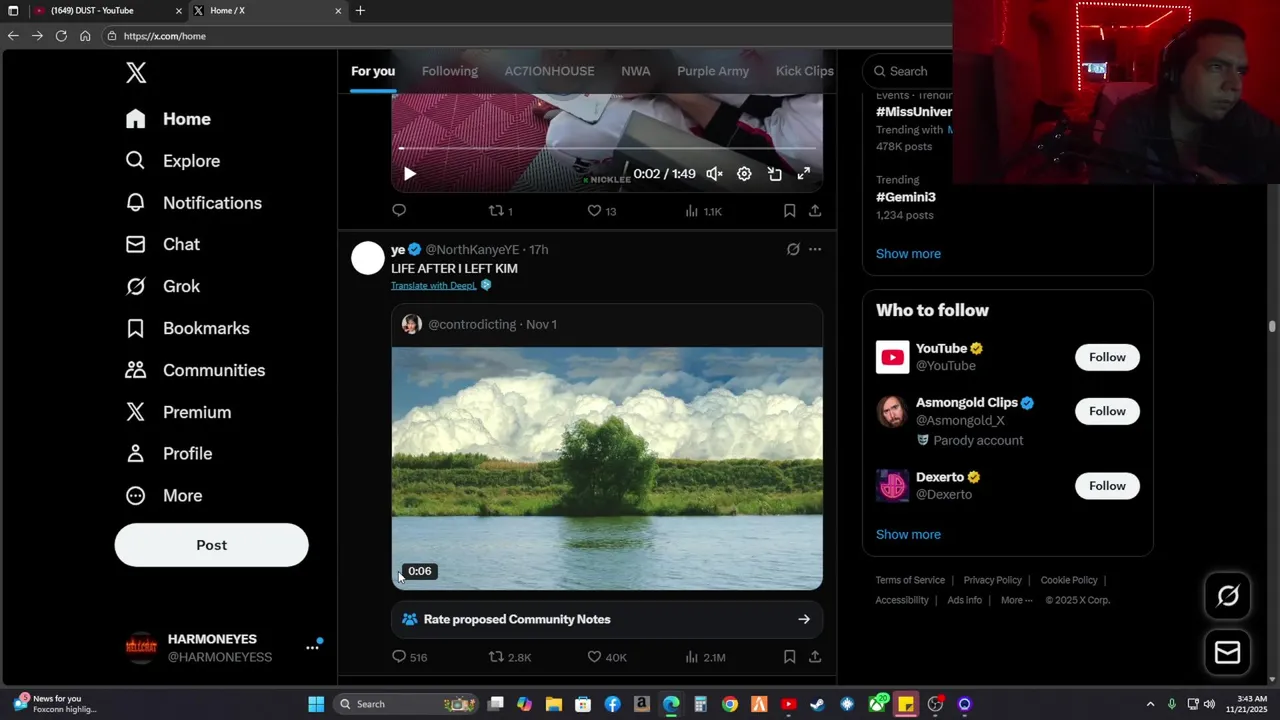Toggle picture-in-picture on the top video
The image size is (1280, 720).
[774, 174]
